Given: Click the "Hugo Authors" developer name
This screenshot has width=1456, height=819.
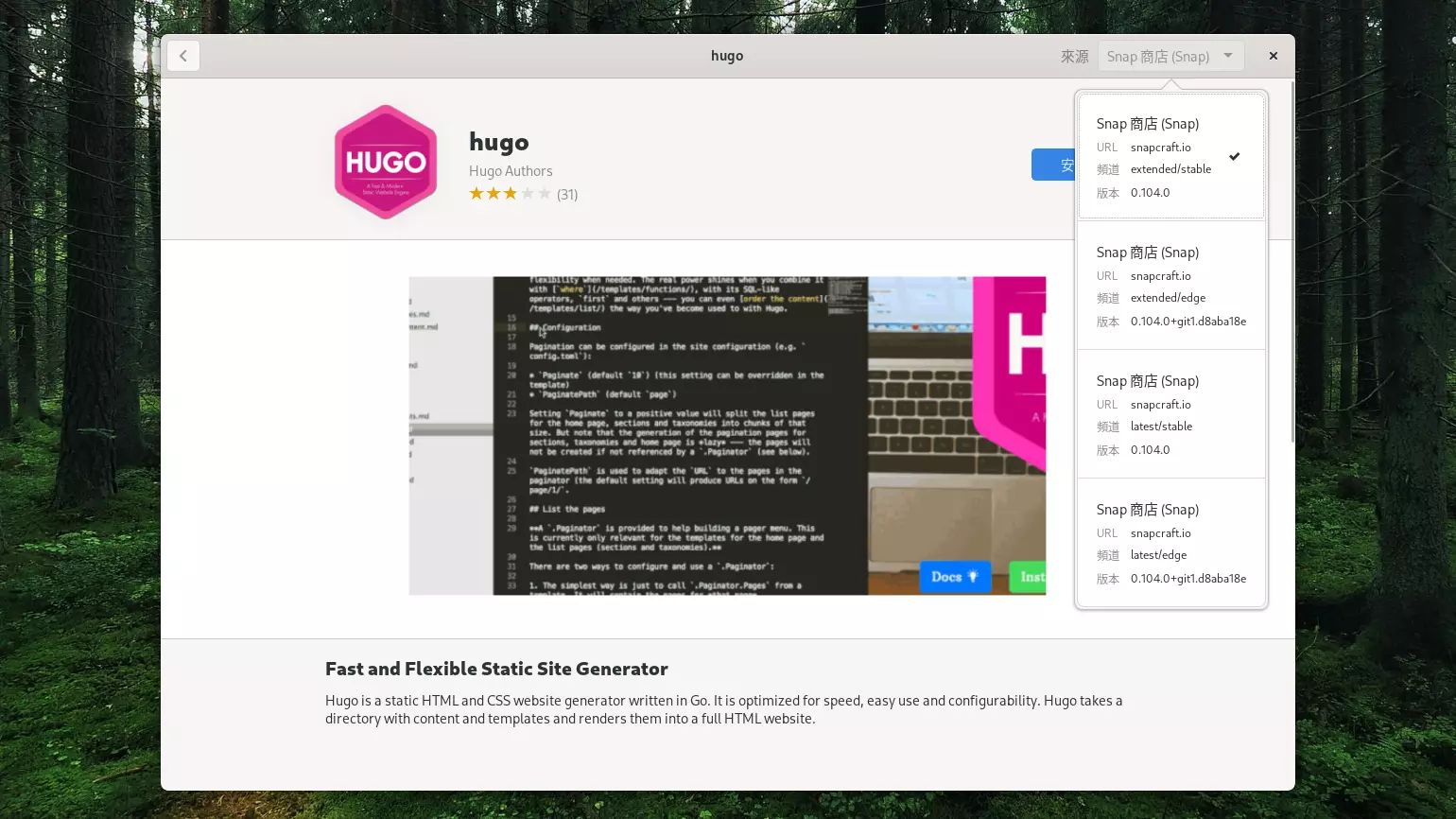Looking at the screenshot, I should pyautogui.click(x=511, y=171).
